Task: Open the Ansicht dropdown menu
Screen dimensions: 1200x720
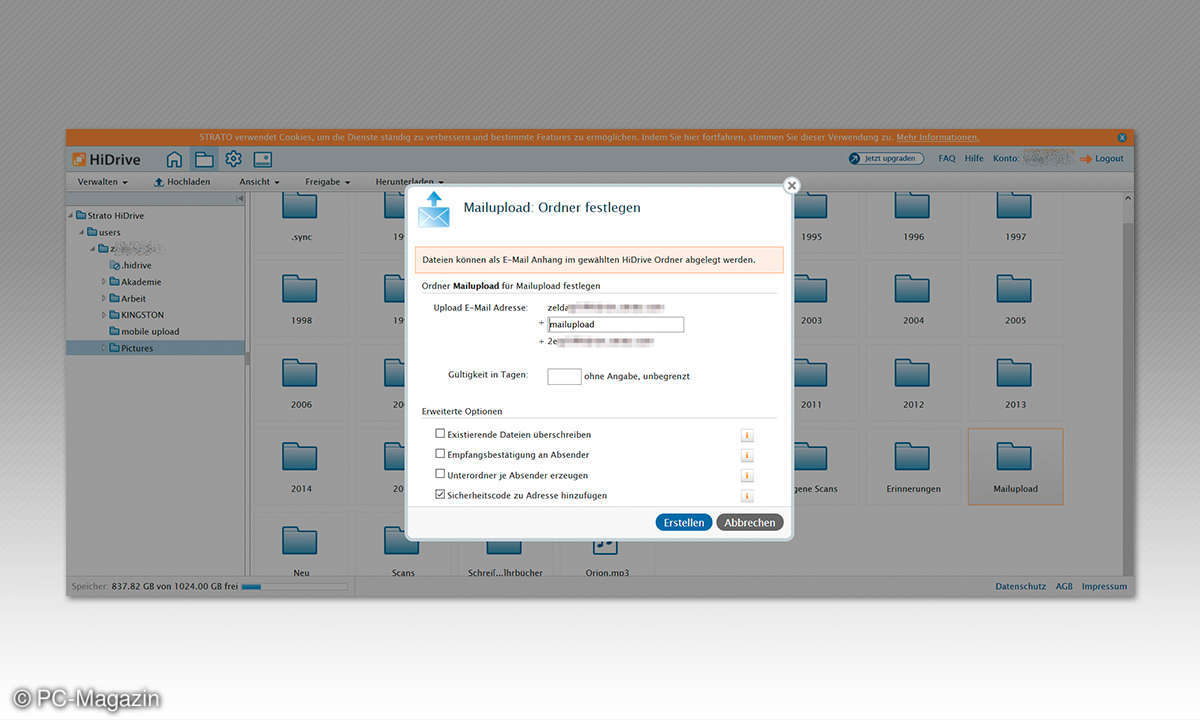Action: [259, 182]
